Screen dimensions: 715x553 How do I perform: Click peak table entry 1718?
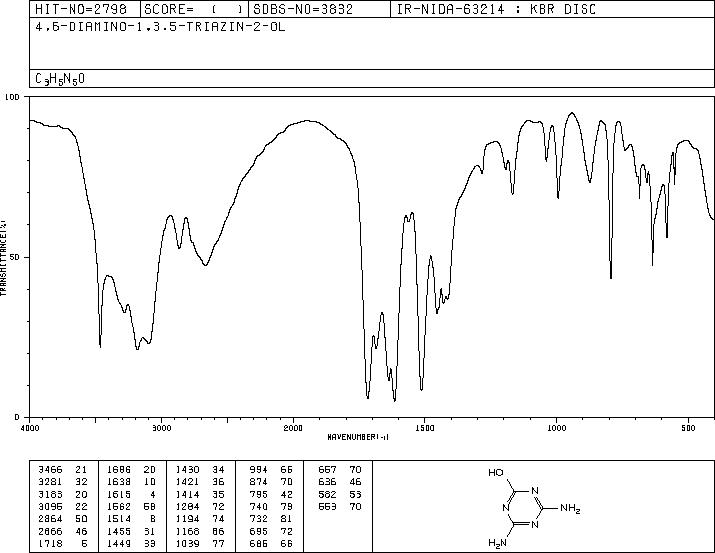point(50,543)
